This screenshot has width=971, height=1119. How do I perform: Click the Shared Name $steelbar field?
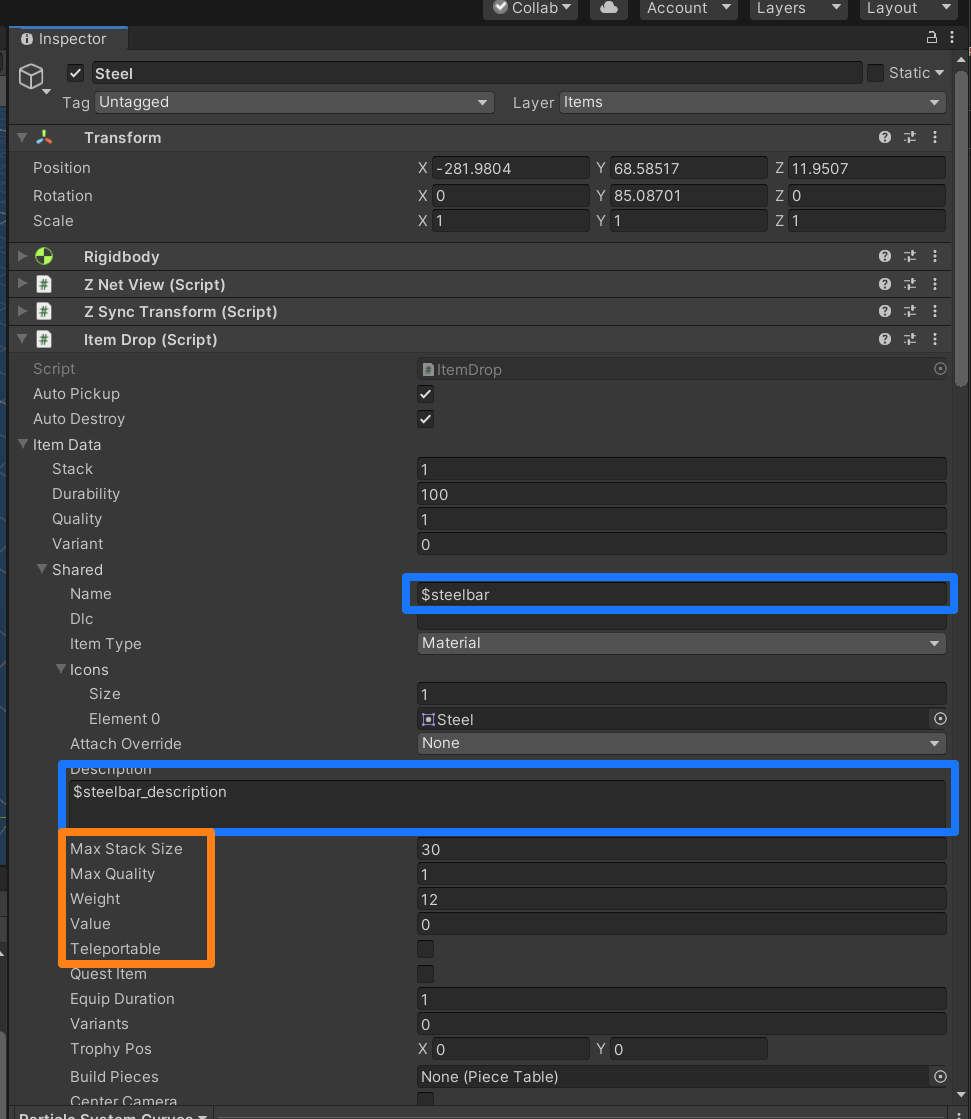(x=681, y=594)
